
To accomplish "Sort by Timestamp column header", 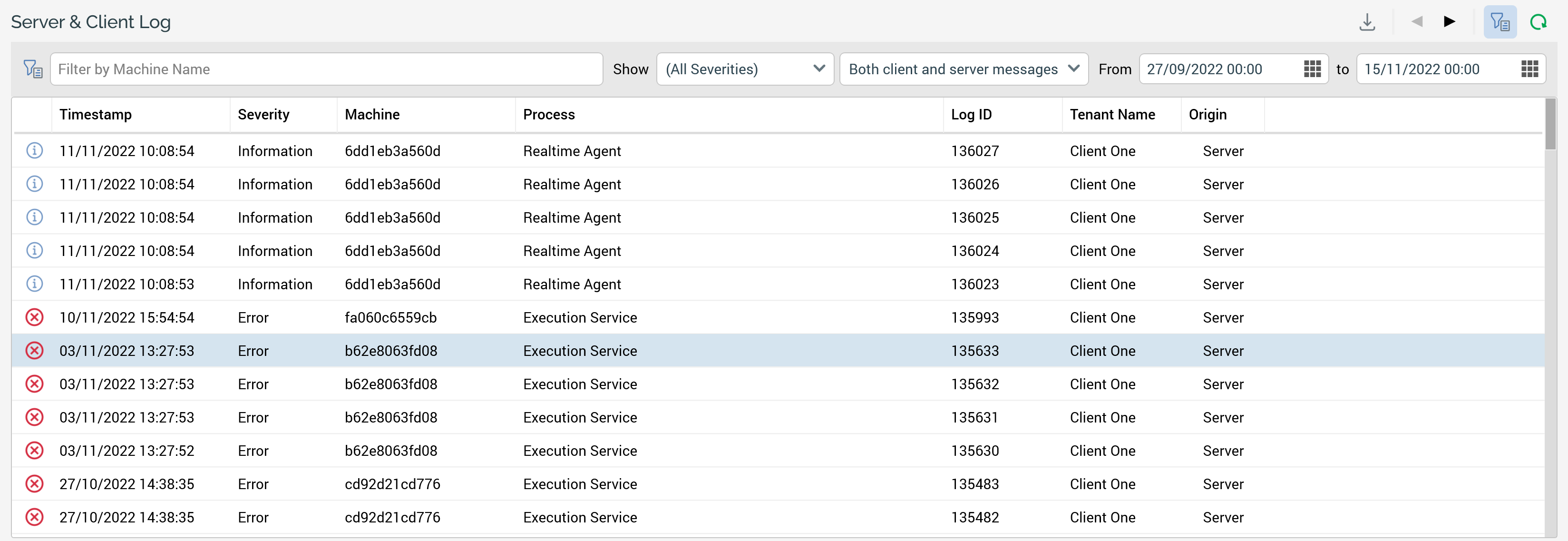I will tap(96, 115).
